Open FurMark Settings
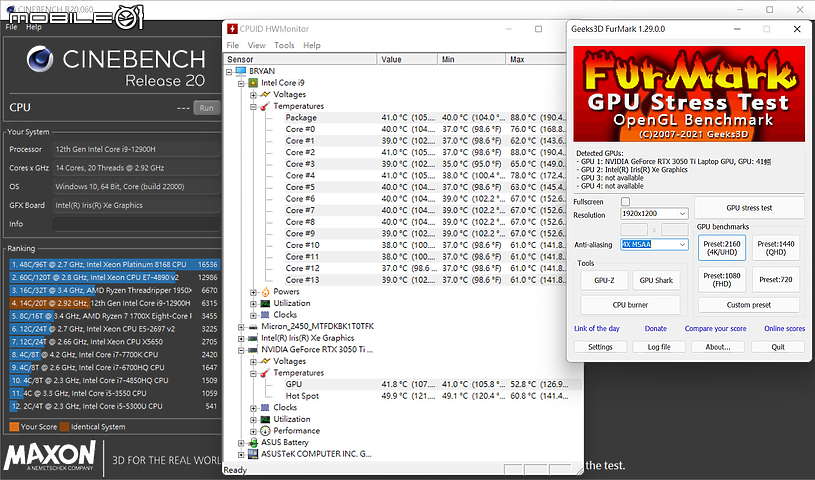This screenshot has width=815, height=480. [x=600, y=347]
